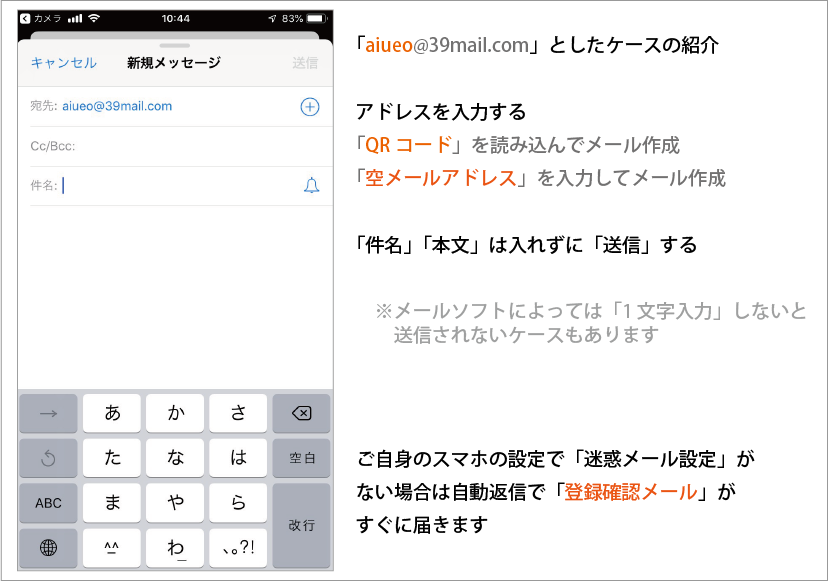The height and width of the screenshot is (582, 829).
Task: Tap the globe language switch key
Action: click(48, 547)
